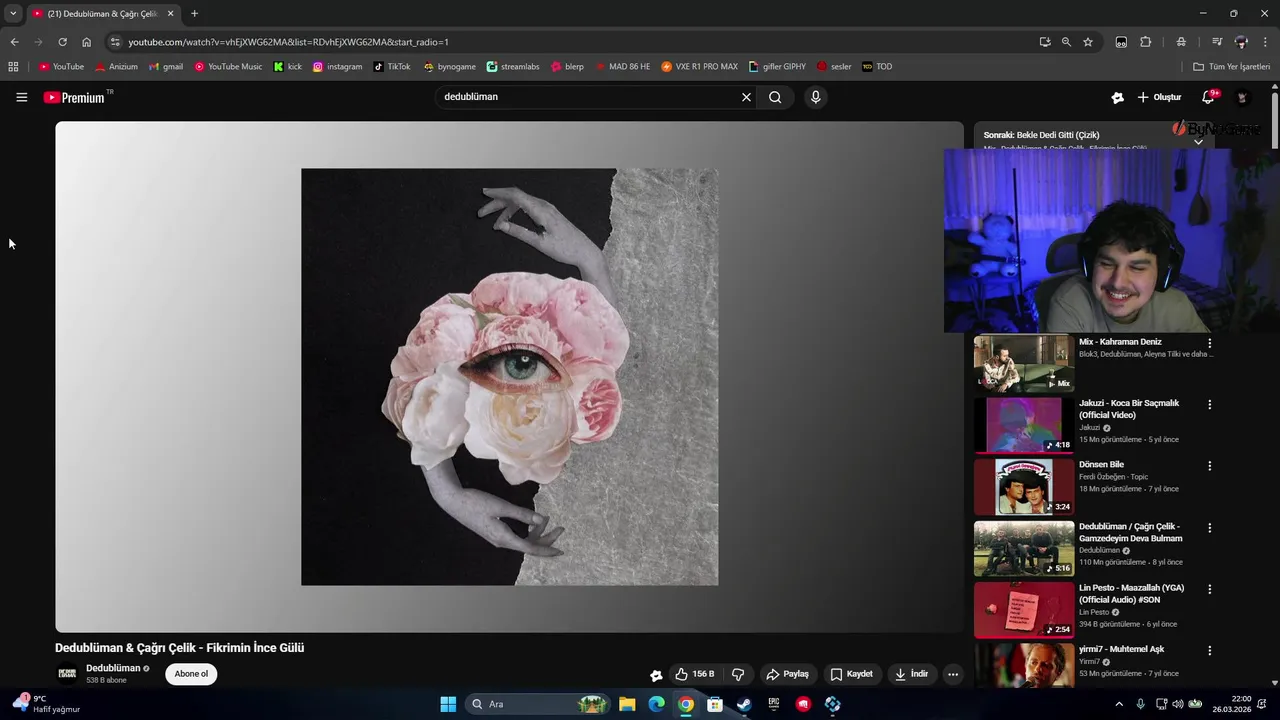Bookmark this page with star icon
This screenshot has width=1280, height=720.
pyautogui.click(x=1088, y=42)
